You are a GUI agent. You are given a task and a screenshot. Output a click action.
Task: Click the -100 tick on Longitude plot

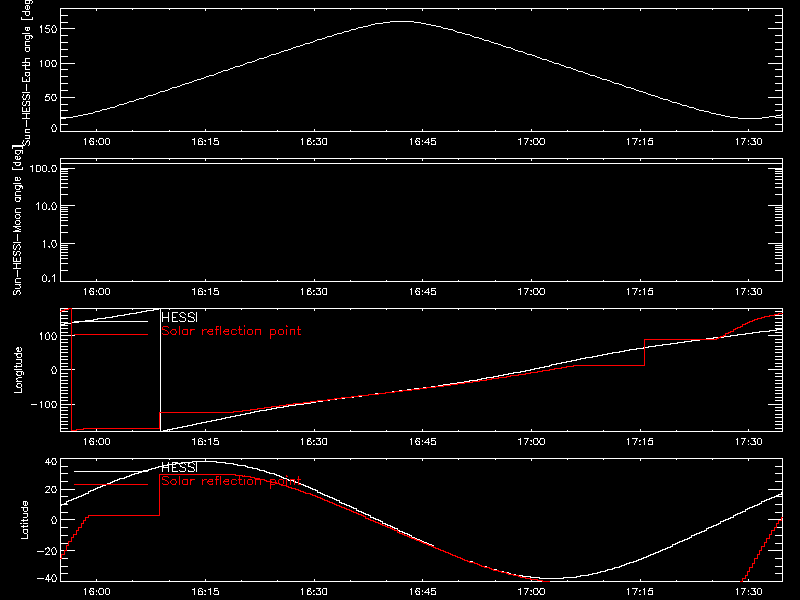coord(44,404)
